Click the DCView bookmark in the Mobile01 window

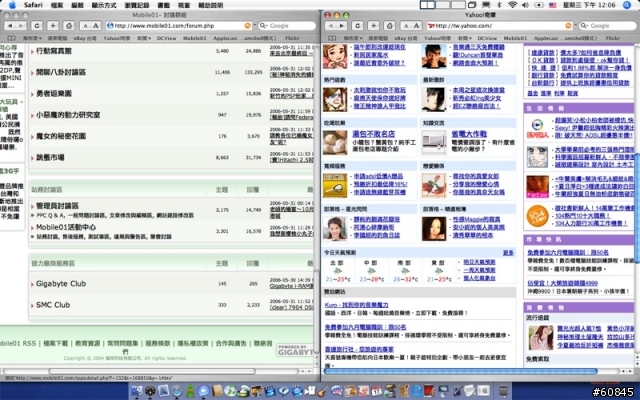(167, 38)
